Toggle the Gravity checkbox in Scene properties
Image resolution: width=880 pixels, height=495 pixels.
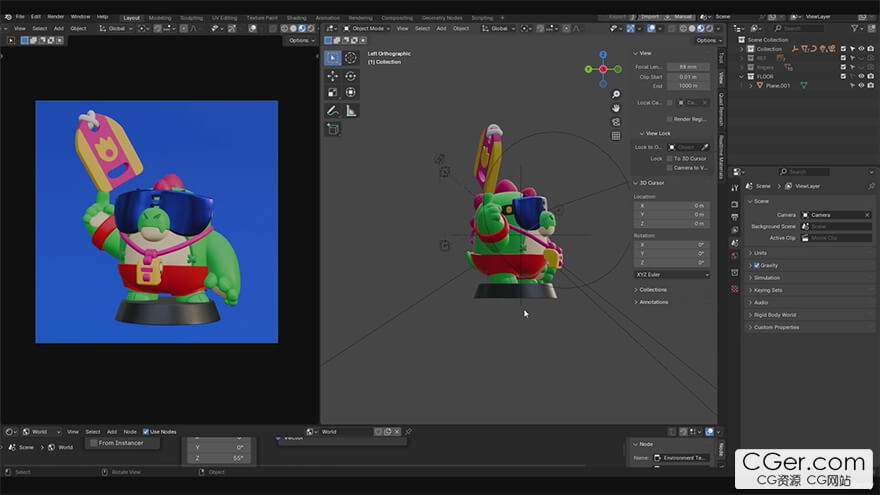tap(757, 265)
